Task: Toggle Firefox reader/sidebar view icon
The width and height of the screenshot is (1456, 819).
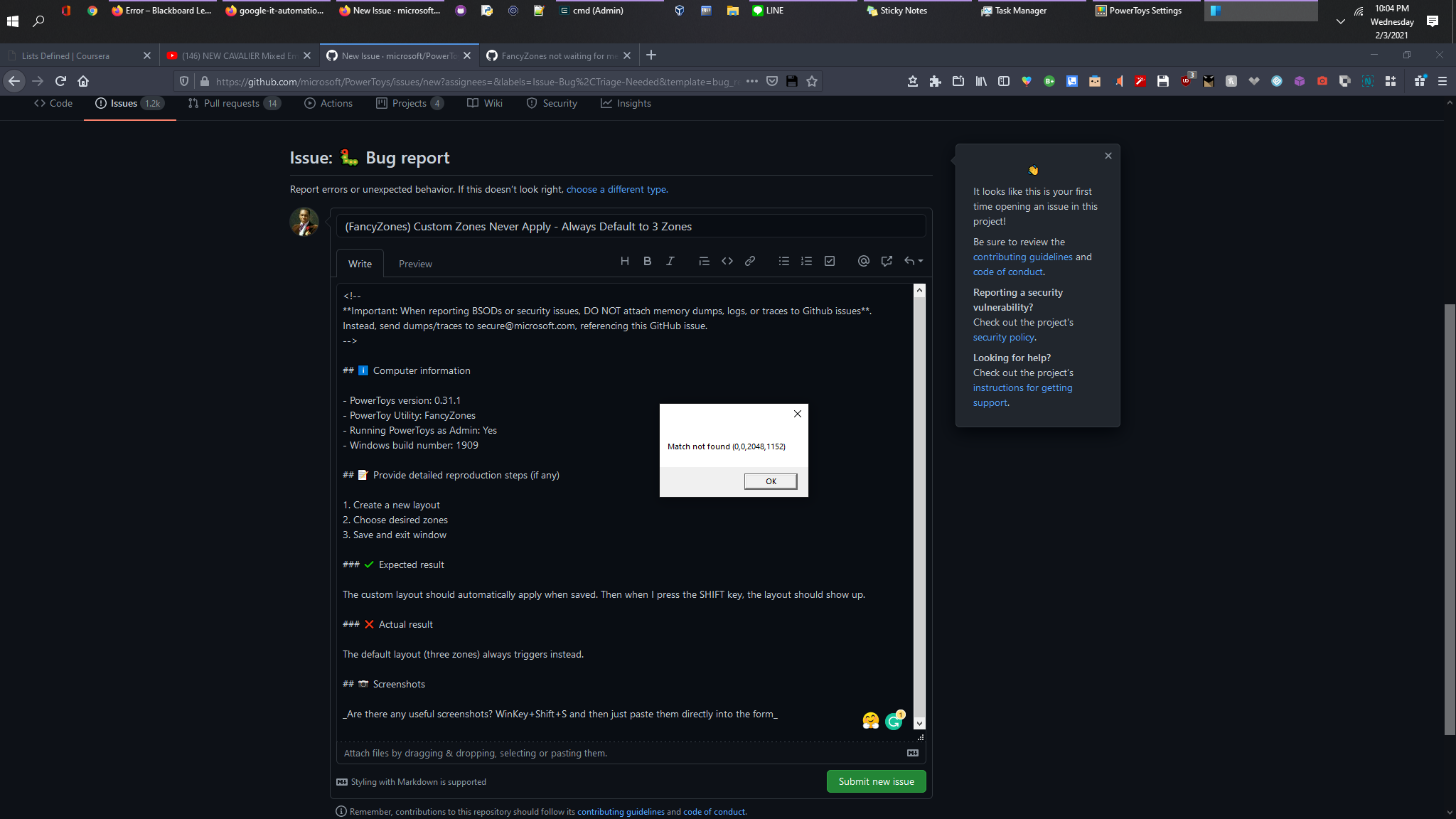Action: [1003, 81]
